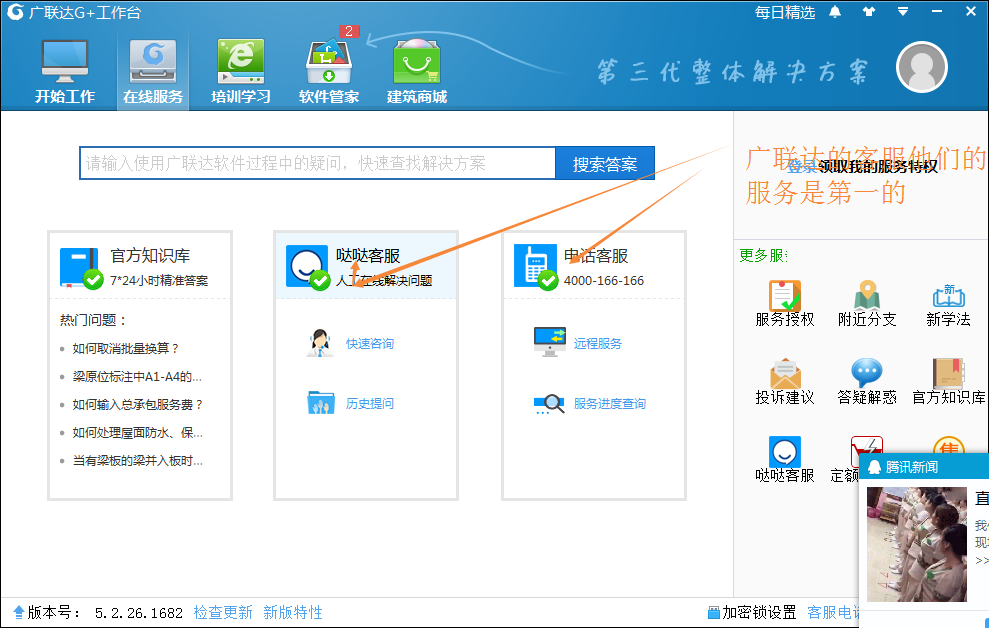The width and height of the screenshot is (989, 628).
Task: Click the 历史提问 folder icon
Action: click(x=320, y=402)
